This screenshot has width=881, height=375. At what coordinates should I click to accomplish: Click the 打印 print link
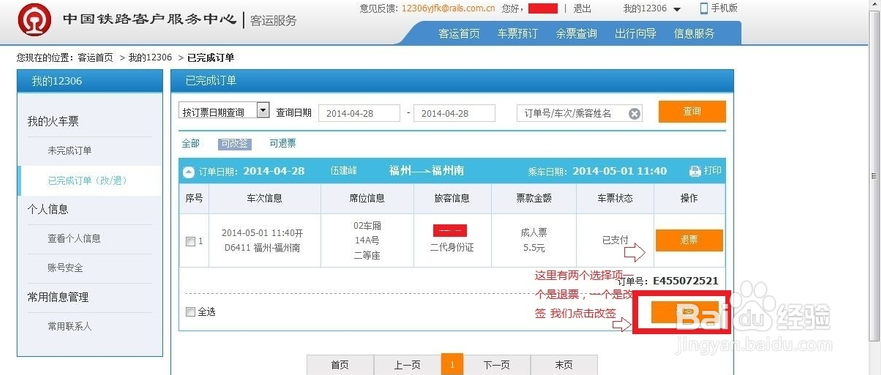click(712, 171)
